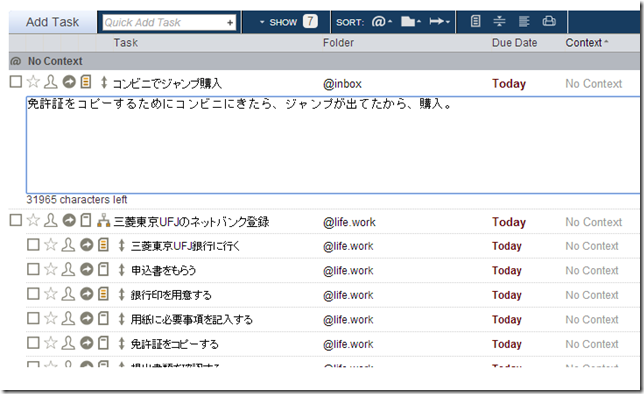
Task: Click the 7 count badge beside SHOW
Action: 310,21
